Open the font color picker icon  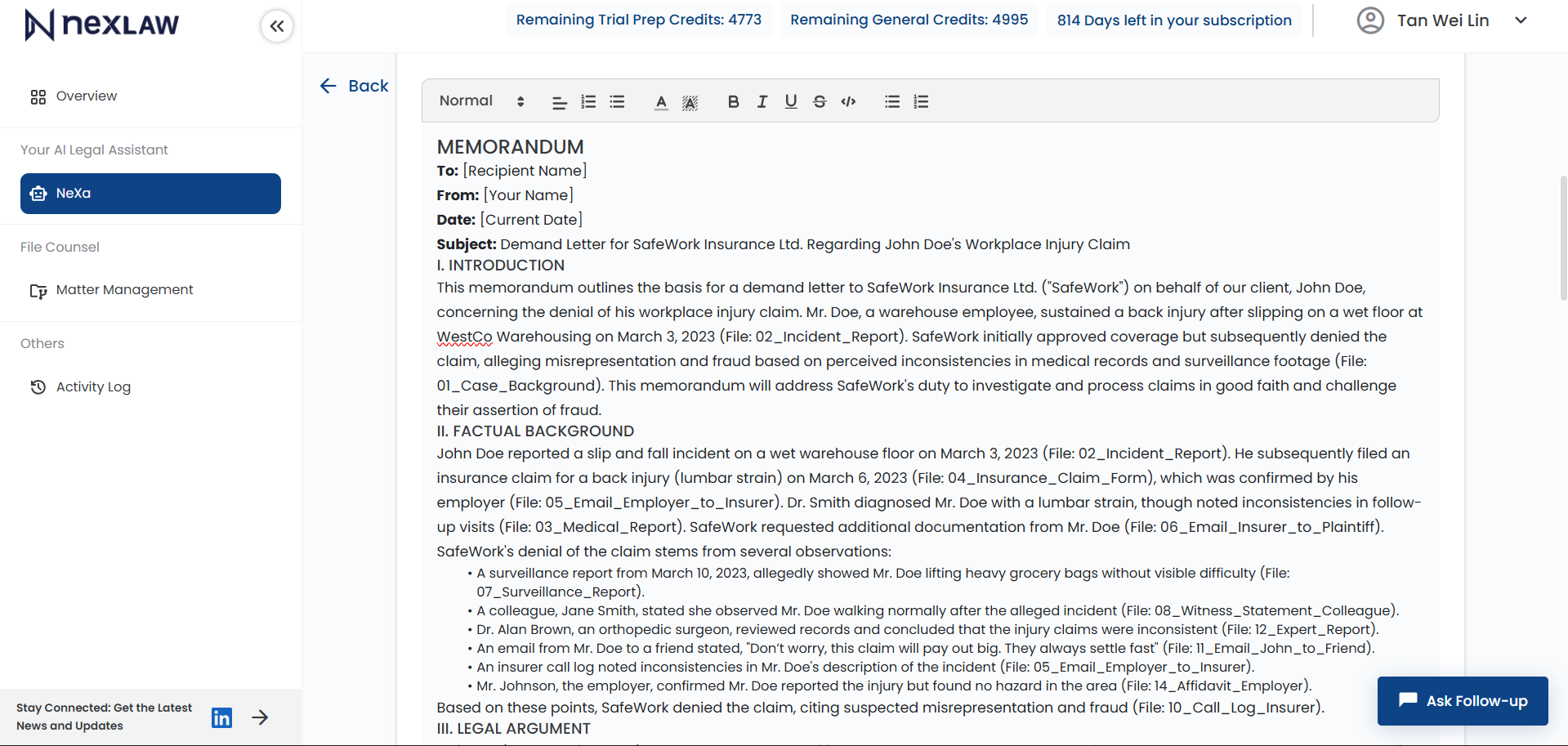point(660,101)
